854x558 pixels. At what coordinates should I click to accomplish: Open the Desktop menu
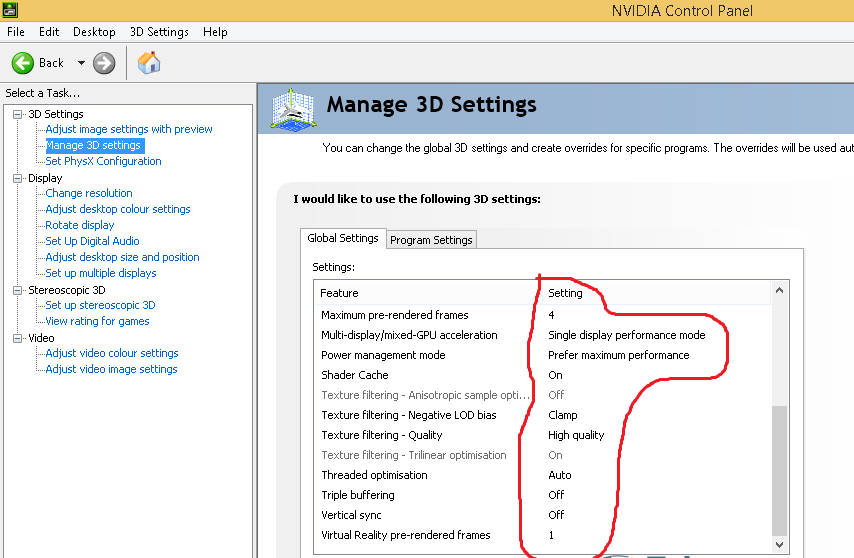coord(94,32)
